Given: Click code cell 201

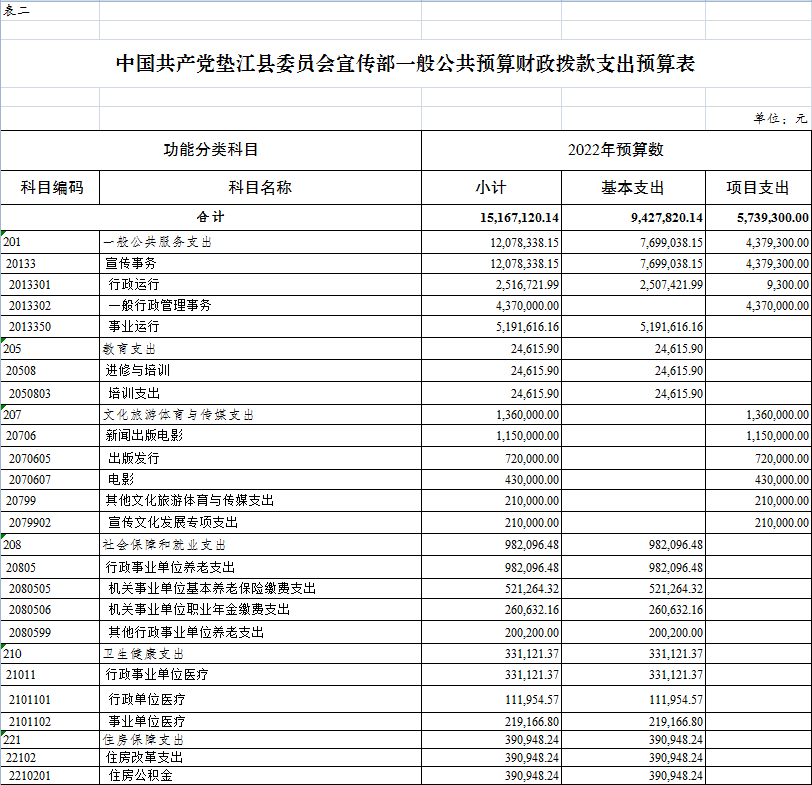Looking at the screenshot, I should click(50, 242).
